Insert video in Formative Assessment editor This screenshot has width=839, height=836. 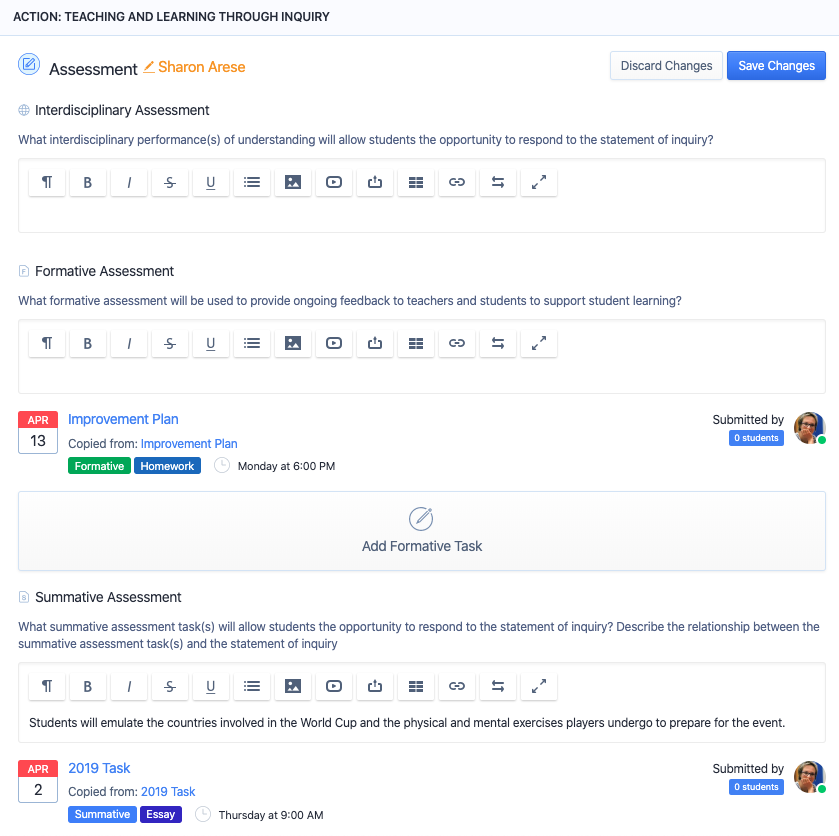click(334, 343)
